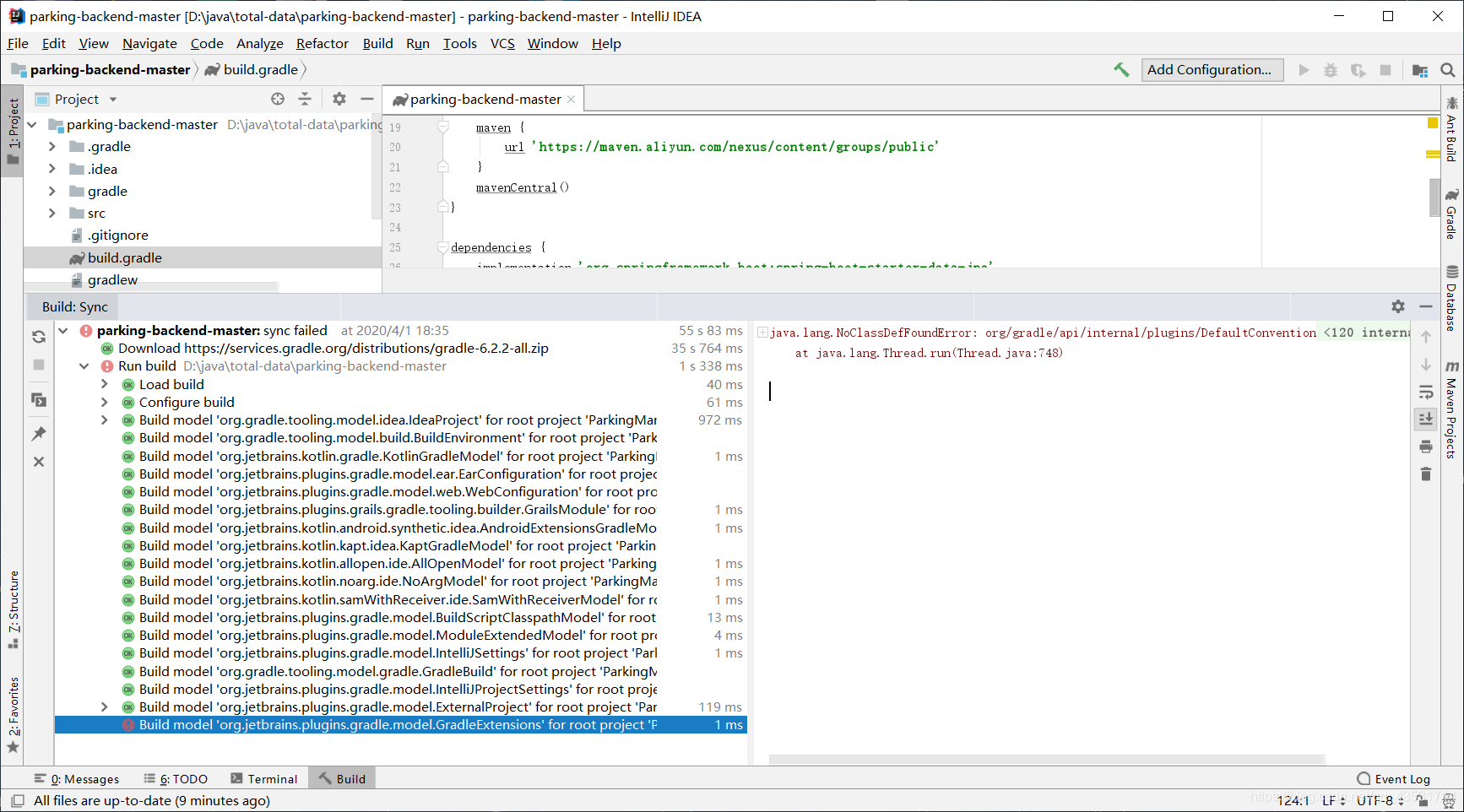Expand the NoClassDefFoundError stack trace
The image size is (1464, 812).
762,333
